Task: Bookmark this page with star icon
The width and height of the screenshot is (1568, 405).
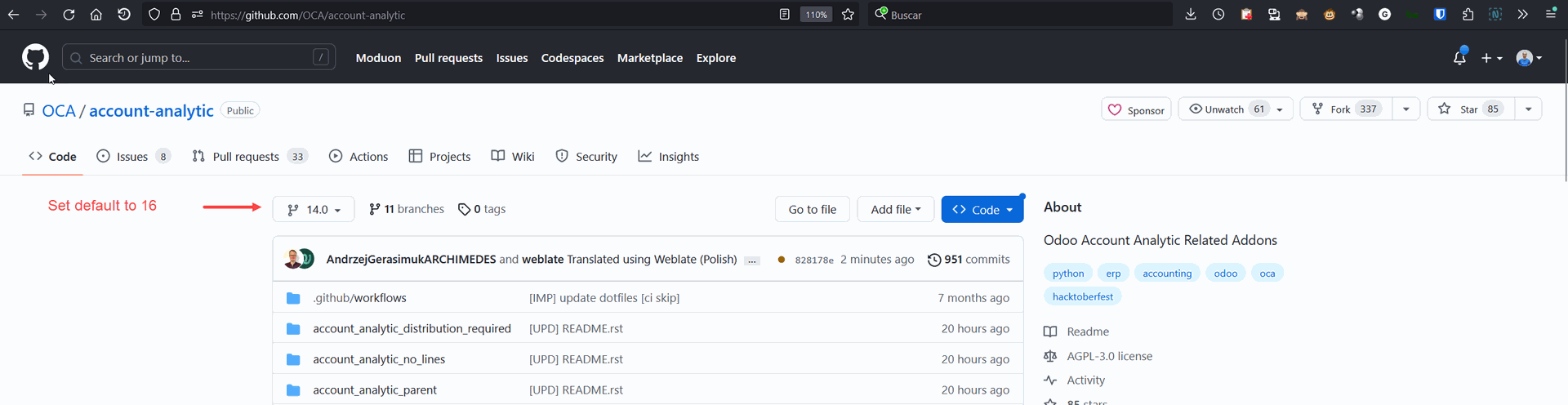Action: click(x=848, y=15)
